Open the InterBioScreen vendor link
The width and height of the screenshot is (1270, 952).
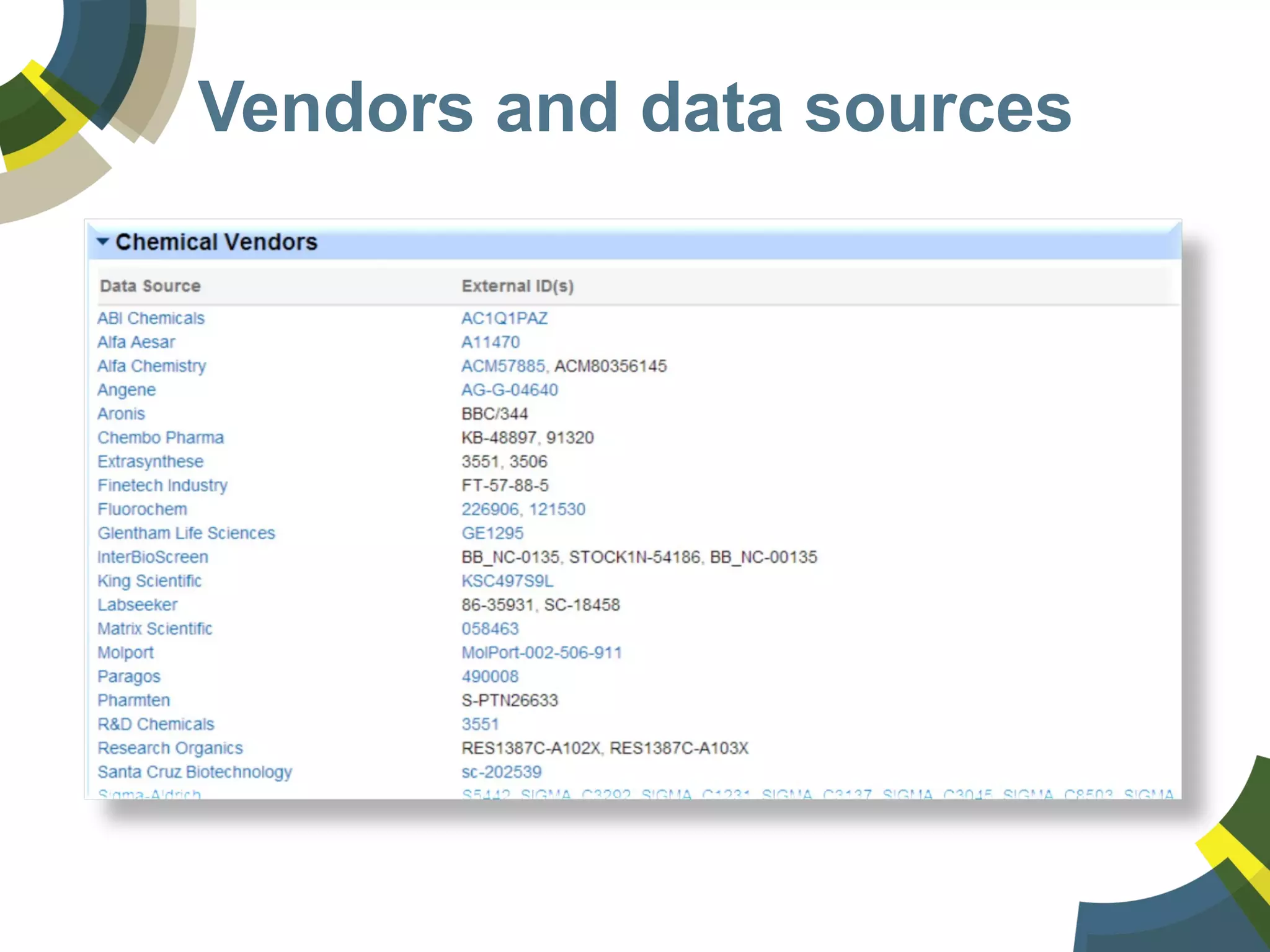click(x=153, y=557)
